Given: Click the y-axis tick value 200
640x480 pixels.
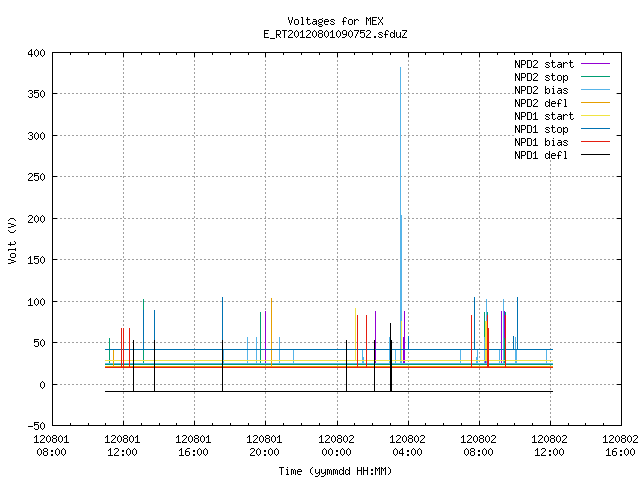Looking at the screenshot, I should pos(36,219).
